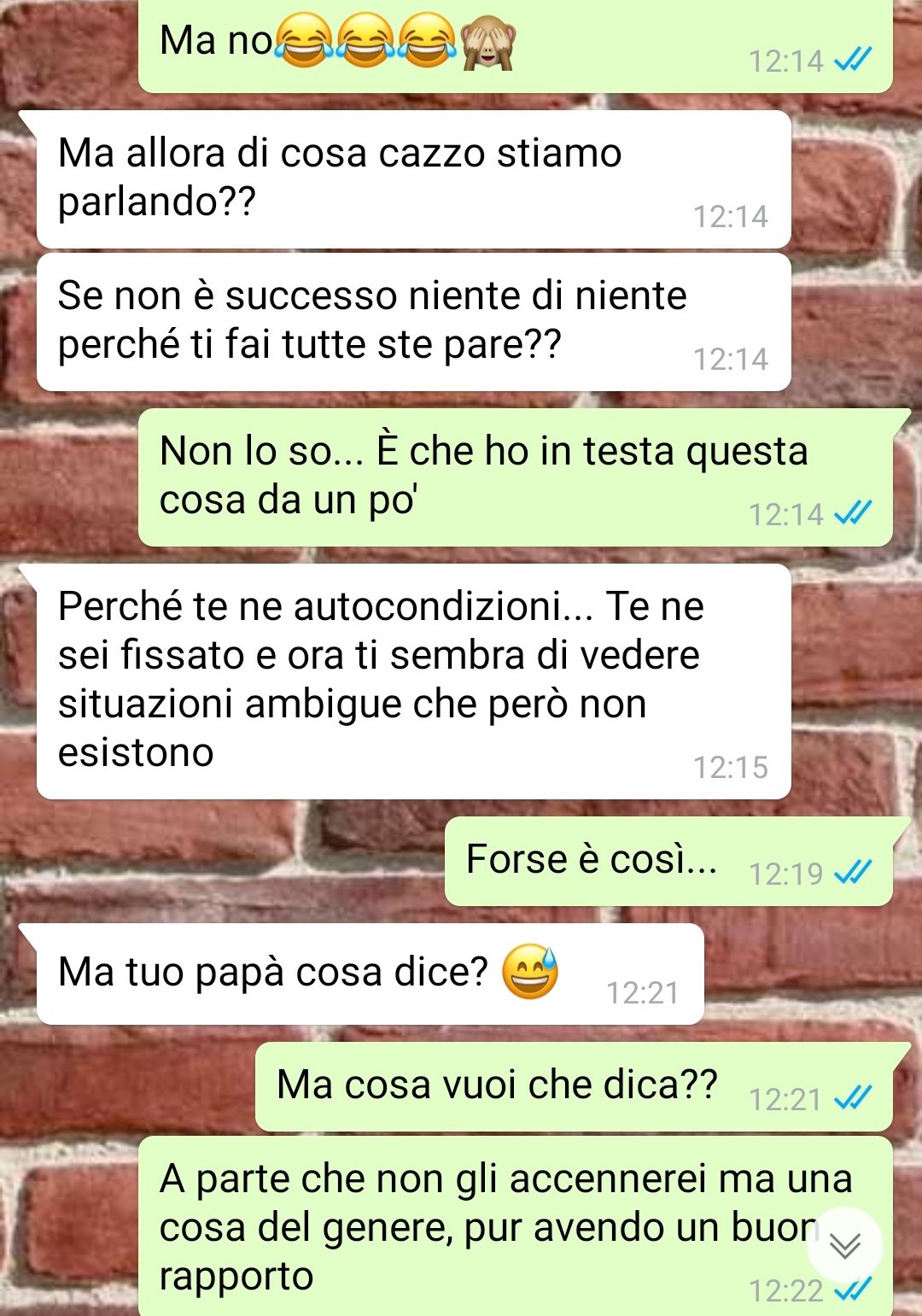Select the 'A parte che non gli accennerei' message
922x1316 pixels.
coord(516,1226)
